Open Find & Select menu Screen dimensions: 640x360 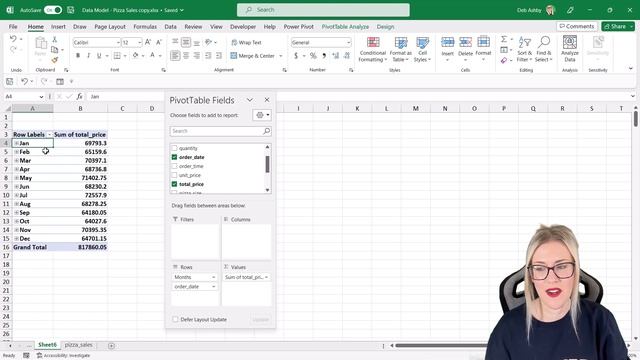pos(544,49)
